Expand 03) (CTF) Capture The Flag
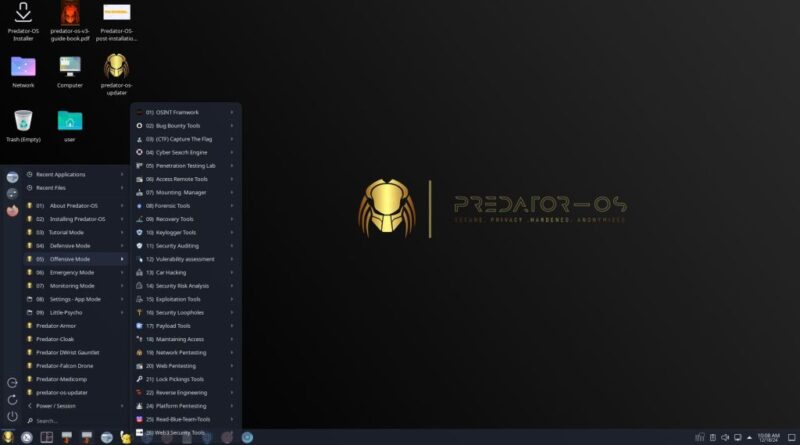The width and height of the screenshot is (800, 445). tap(186, 139)
